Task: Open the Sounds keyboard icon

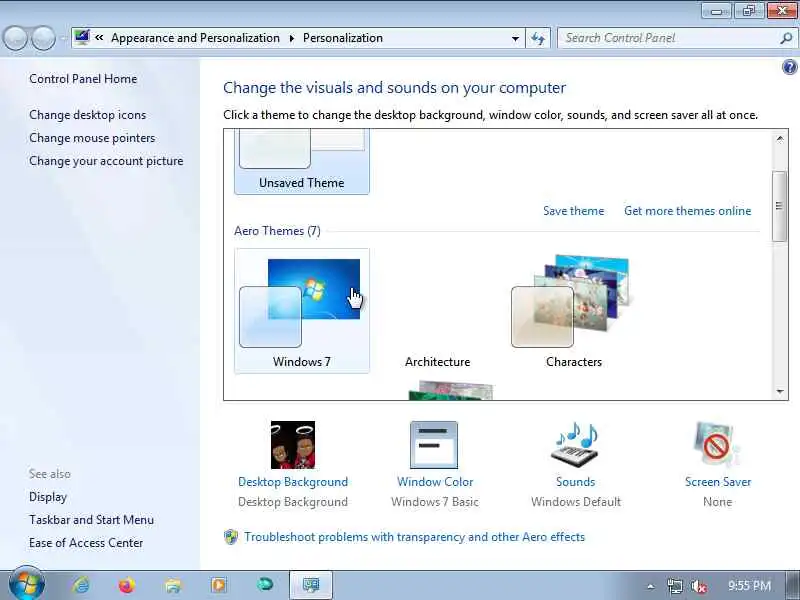Action: coord(576,443)
